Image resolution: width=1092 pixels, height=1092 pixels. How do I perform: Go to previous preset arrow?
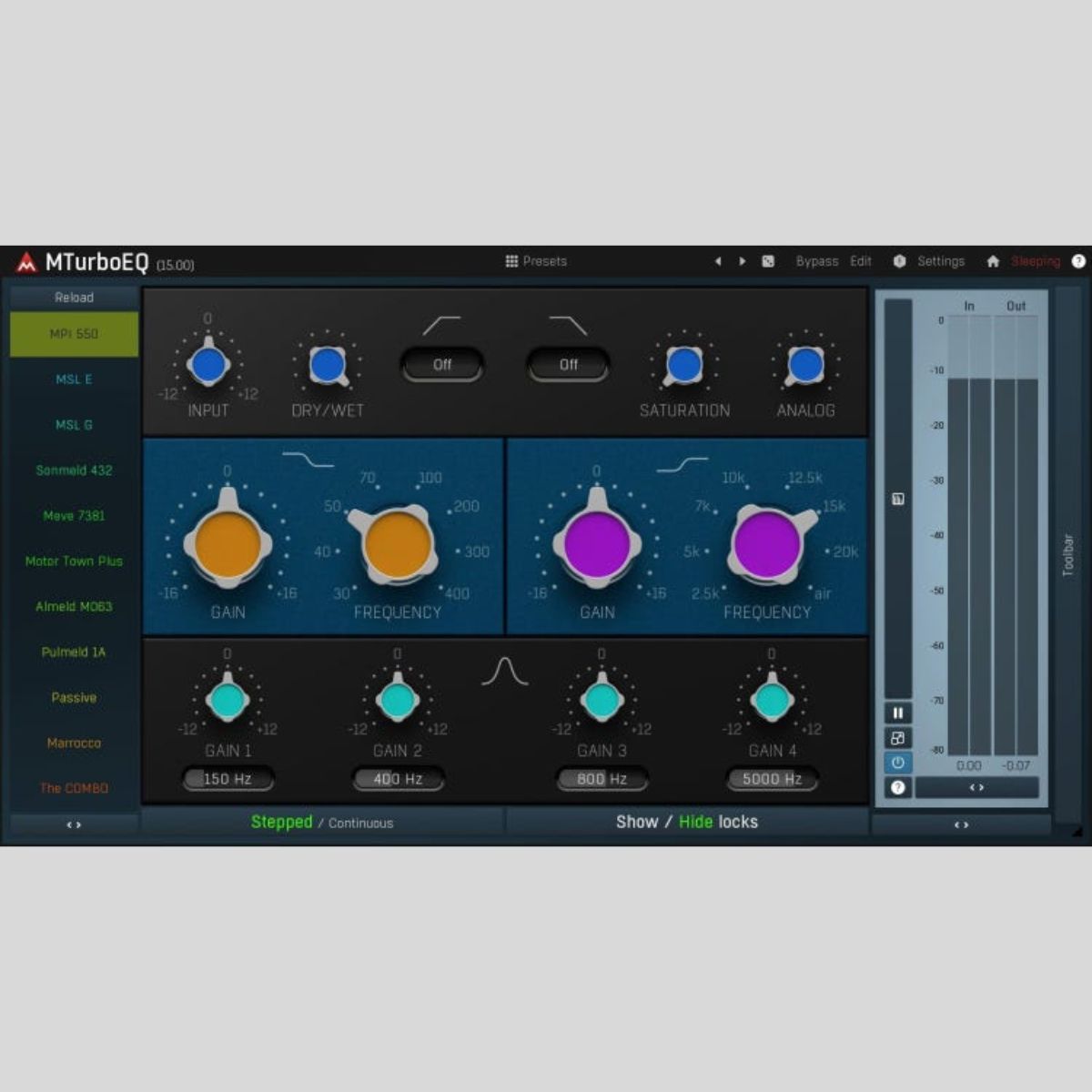pos(718,261)
